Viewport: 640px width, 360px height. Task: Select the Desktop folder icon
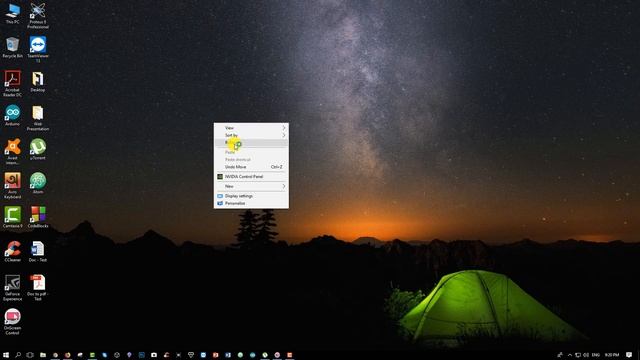38,82
